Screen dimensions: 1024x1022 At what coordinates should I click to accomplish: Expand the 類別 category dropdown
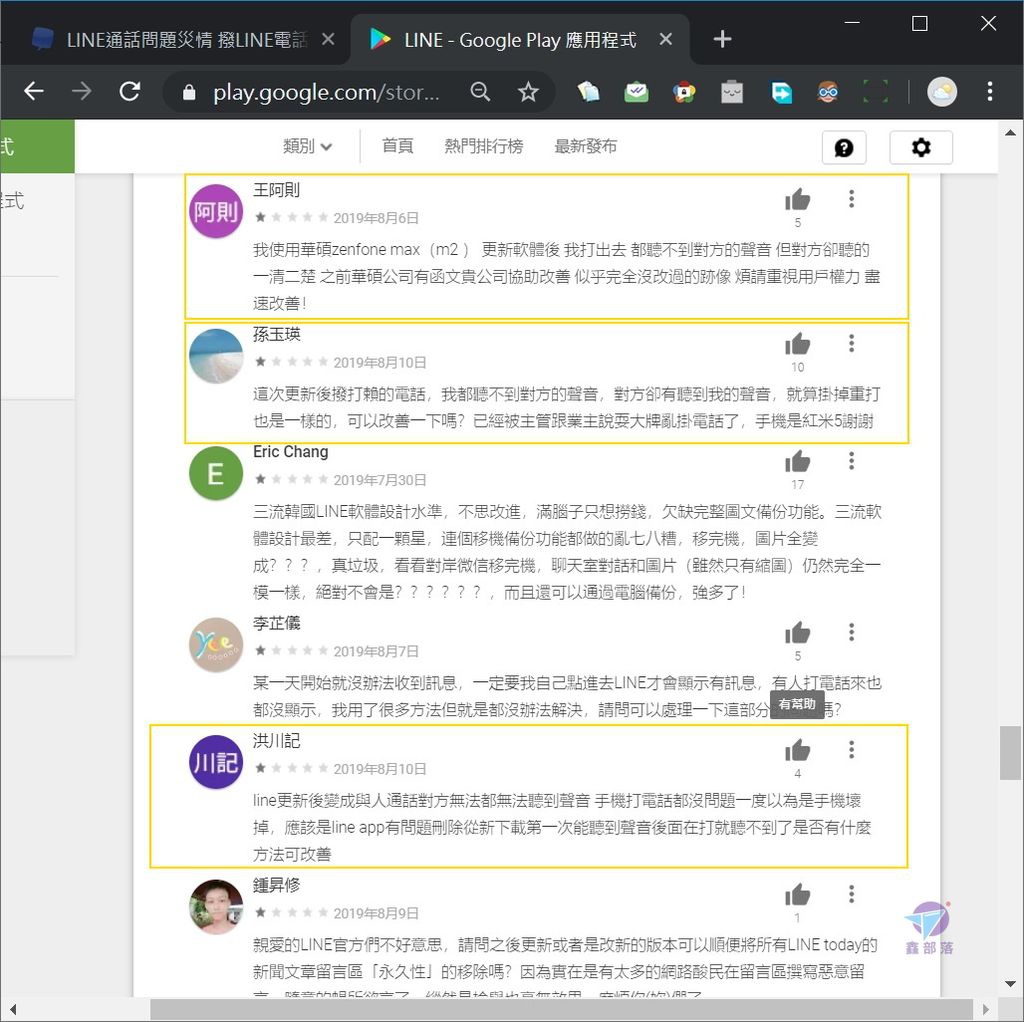click(x=308, y=146)
